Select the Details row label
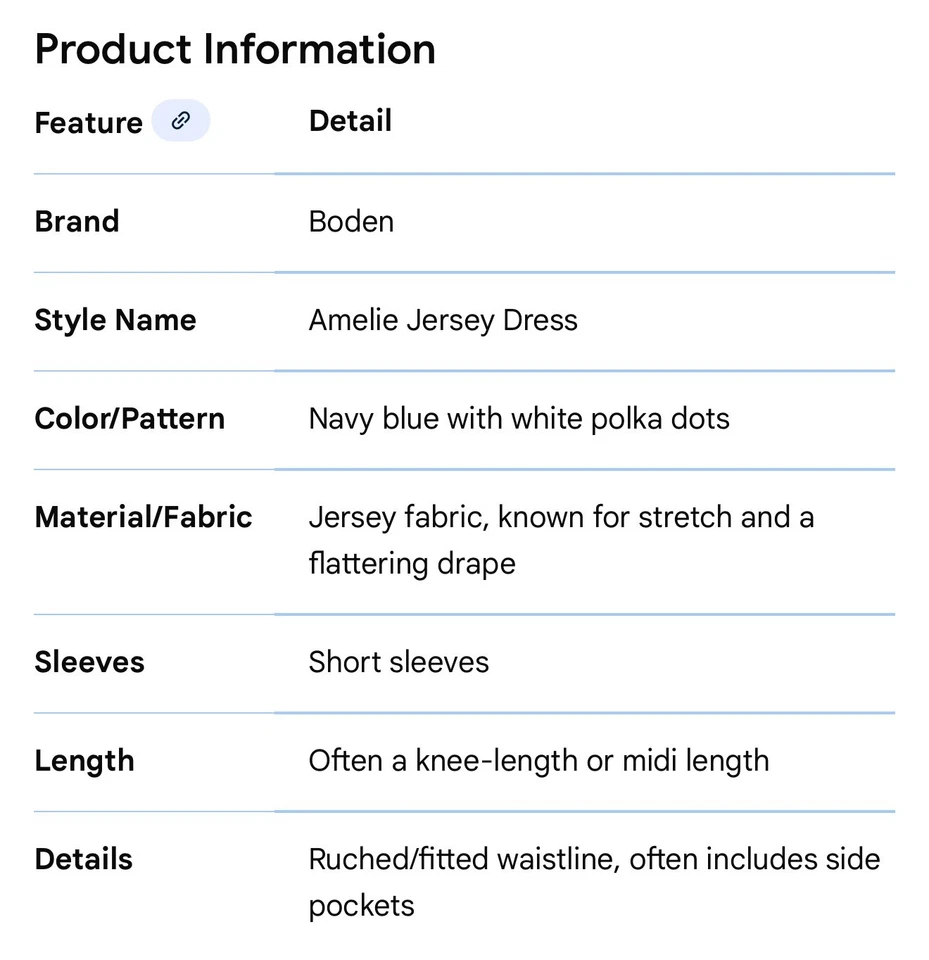This screenshot has width=929, height=960. coord(83,859)
